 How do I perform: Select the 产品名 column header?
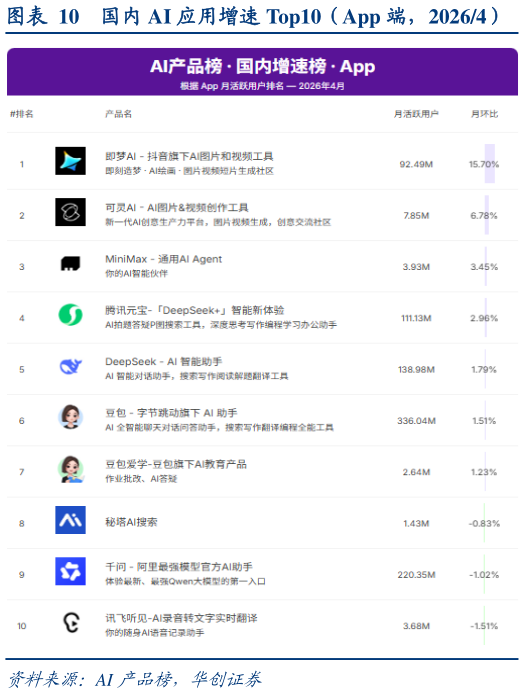(118, 114)
